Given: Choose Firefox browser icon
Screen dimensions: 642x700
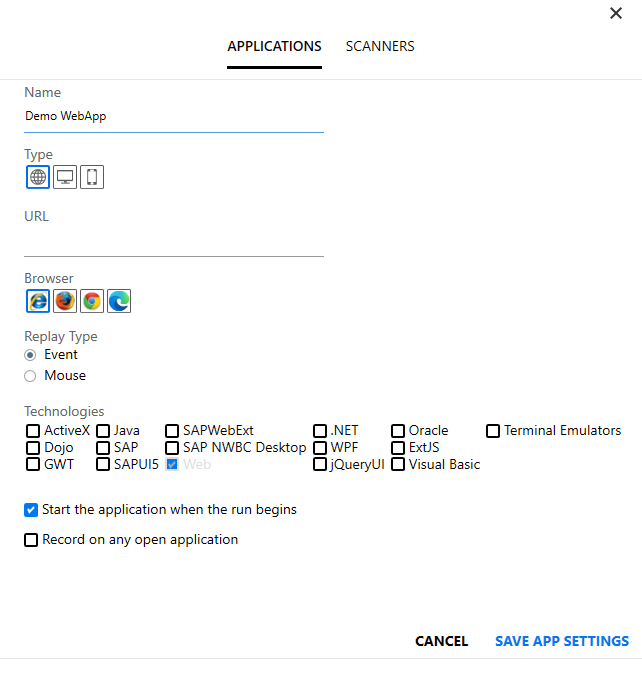Looking at the screenshot, I should [x=65, y=301].
